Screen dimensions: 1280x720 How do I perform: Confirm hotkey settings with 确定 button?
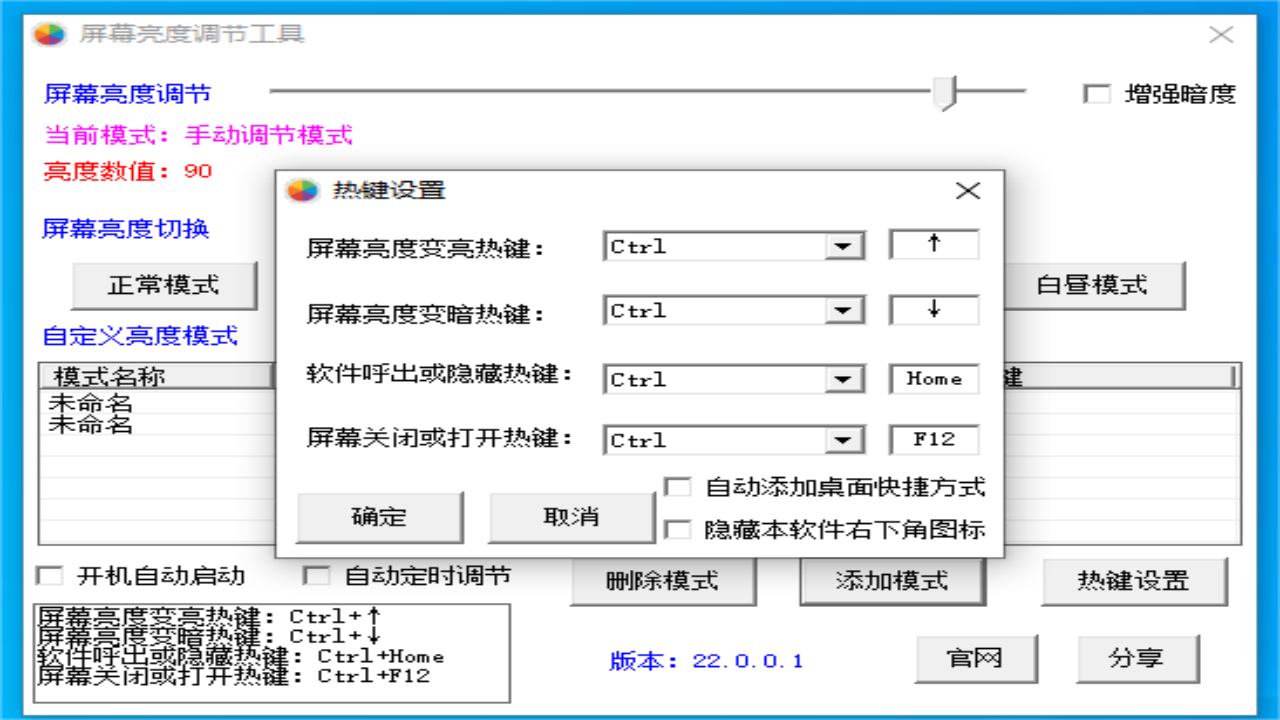381,516
